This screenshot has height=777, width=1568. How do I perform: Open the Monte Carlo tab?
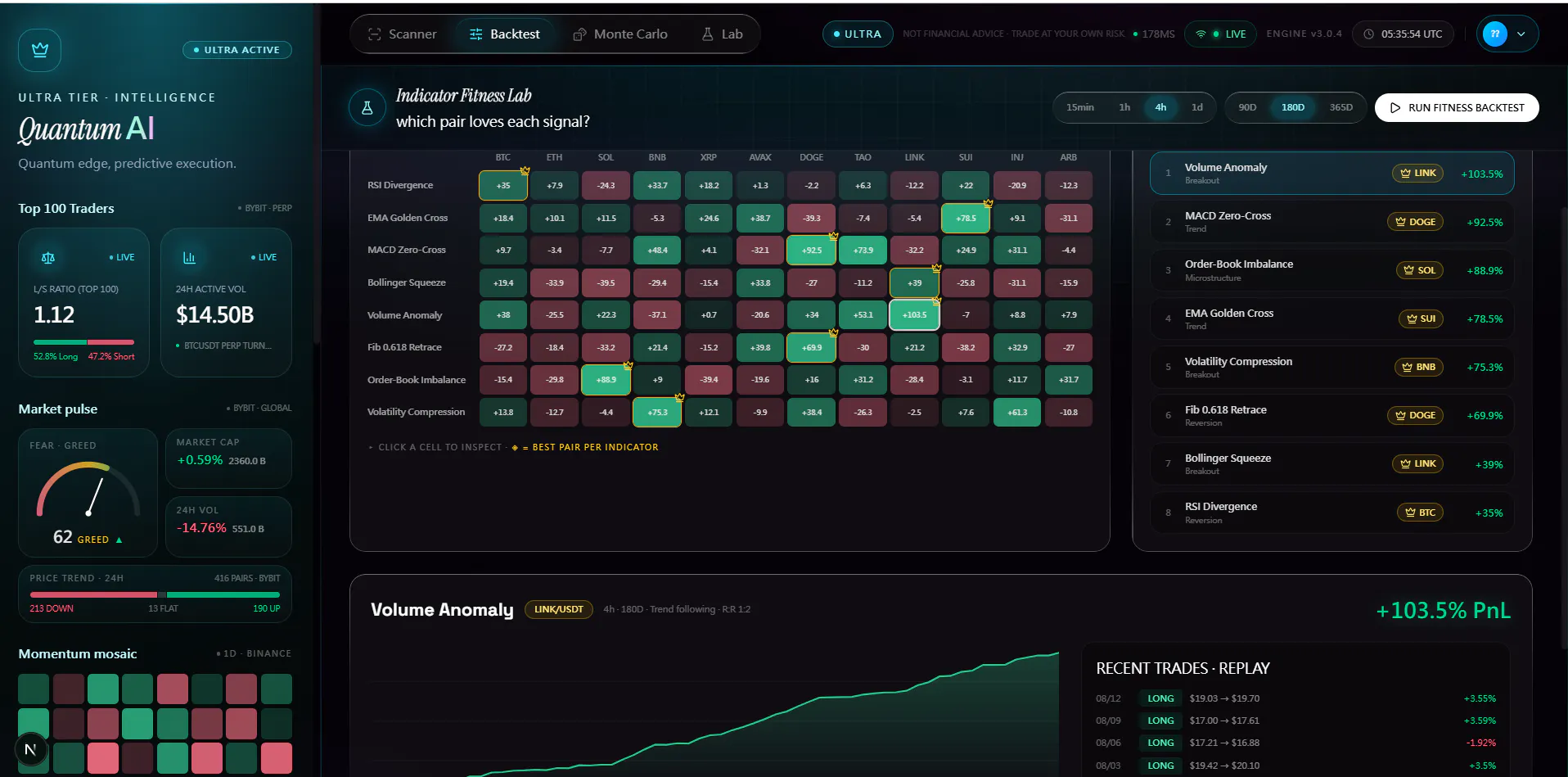pos(620,34)
